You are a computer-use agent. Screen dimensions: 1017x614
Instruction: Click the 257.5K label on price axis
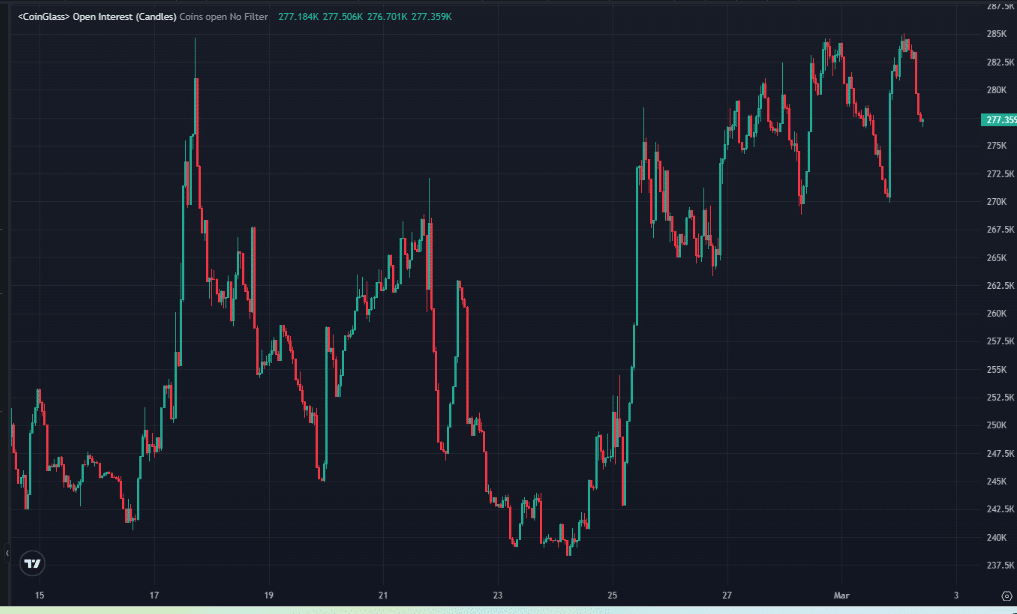click(x=1000, y=342)
